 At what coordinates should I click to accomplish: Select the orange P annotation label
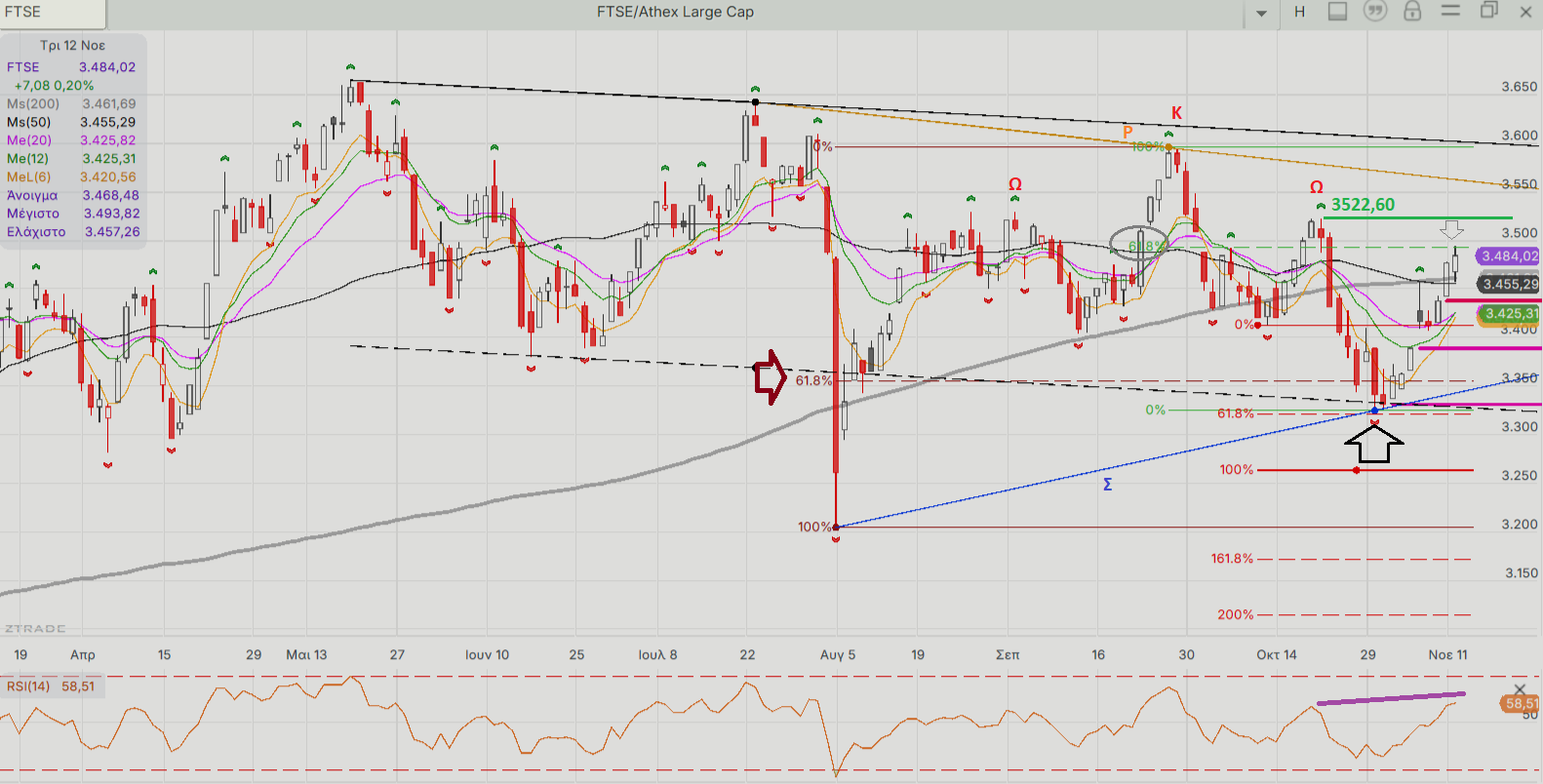pos(1128,133)
